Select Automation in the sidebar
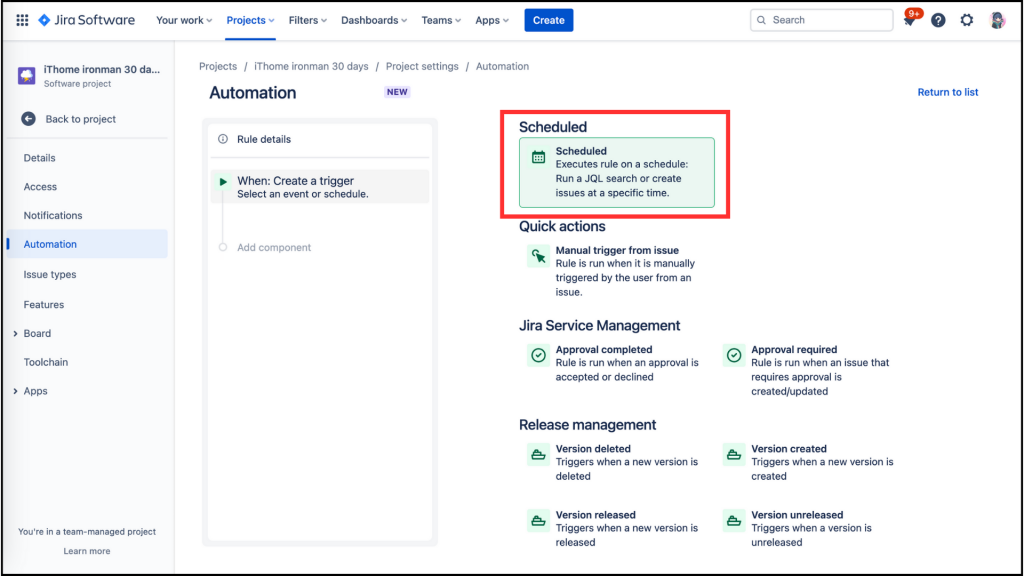 (88, 244)
